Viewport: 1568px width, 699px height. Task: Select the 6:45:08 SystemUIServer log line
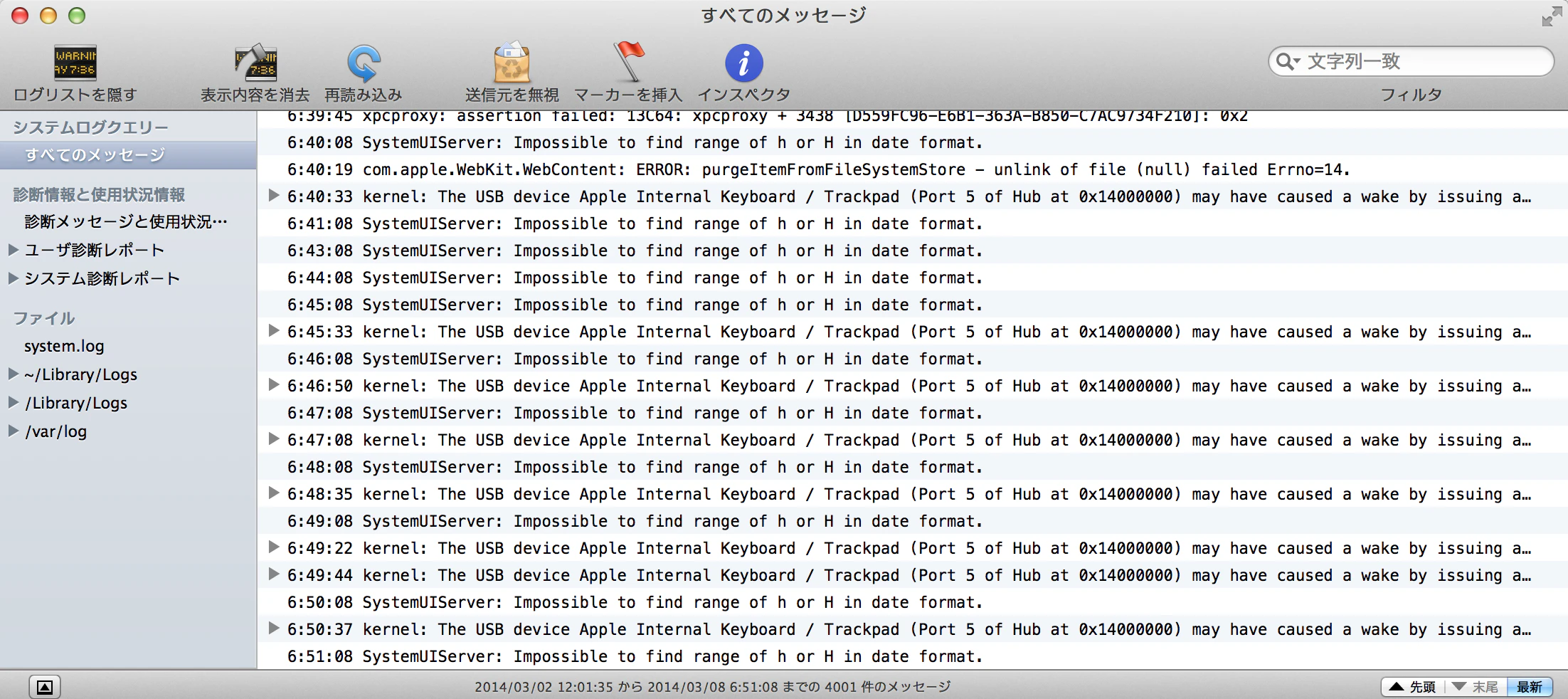tap(912, 305)
